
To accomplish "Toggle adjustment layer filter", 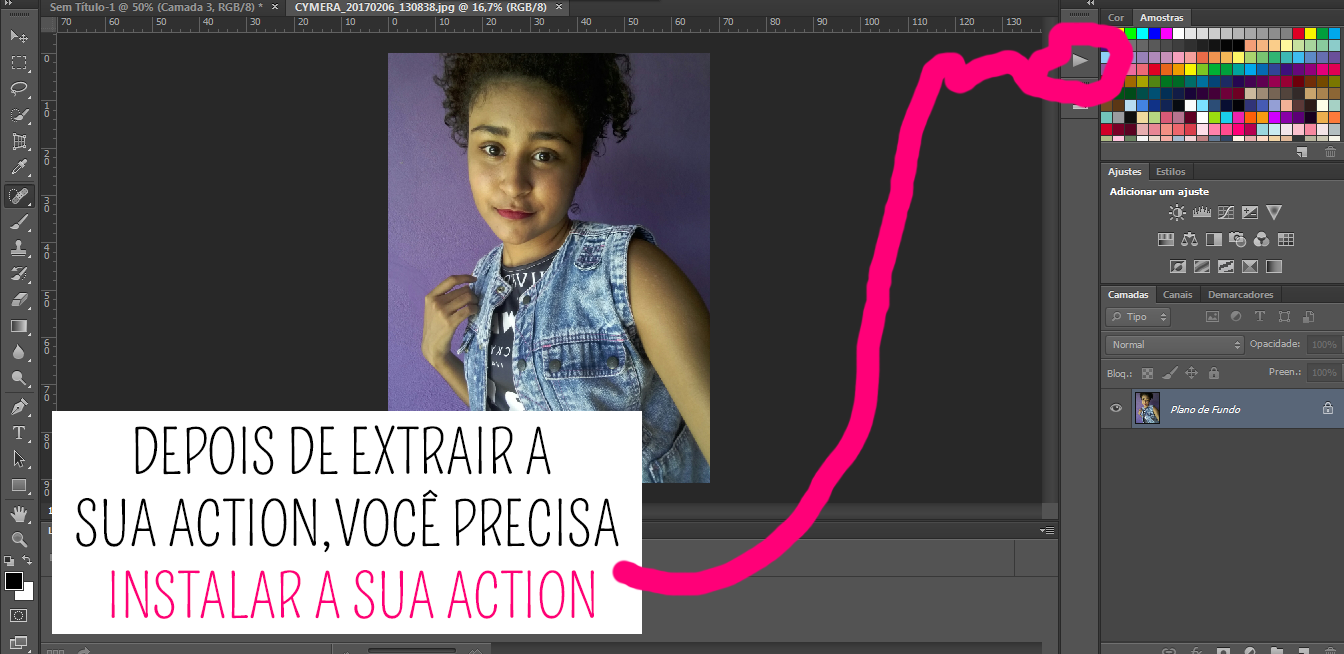I will (1236, 316).
